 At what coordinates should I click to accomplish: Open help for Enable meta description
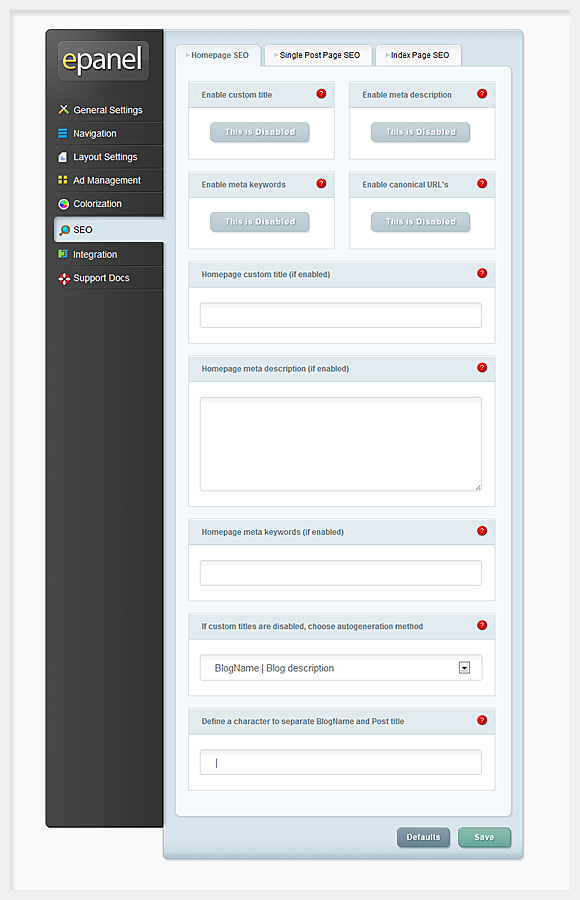pos(482,94)
